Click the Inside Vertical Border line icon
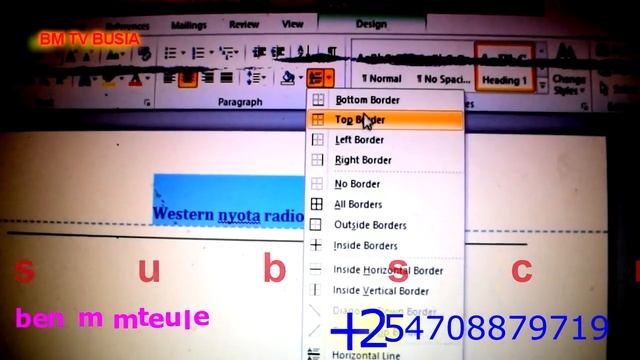 point(315,290)
